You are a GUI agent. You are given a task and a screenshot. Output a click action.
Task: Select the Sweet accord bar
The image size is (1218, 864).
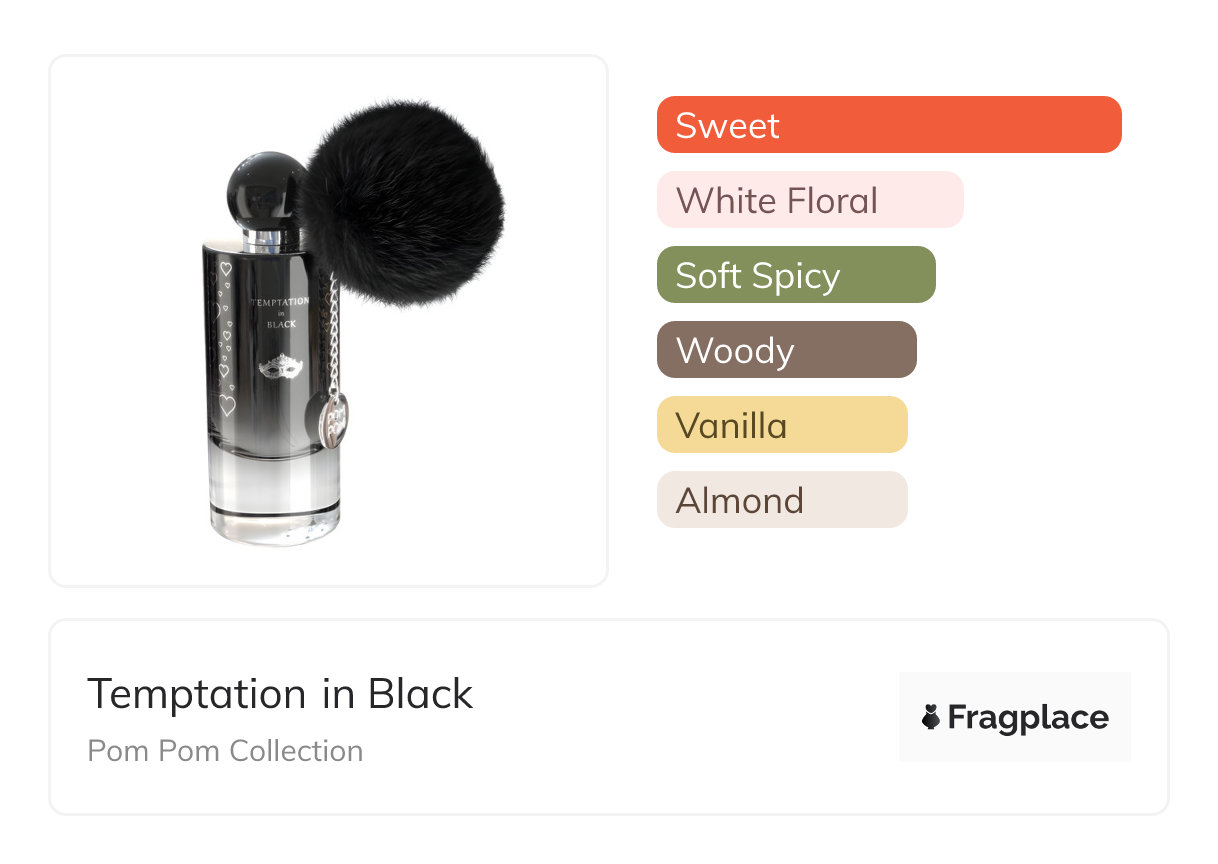(888, 125)
